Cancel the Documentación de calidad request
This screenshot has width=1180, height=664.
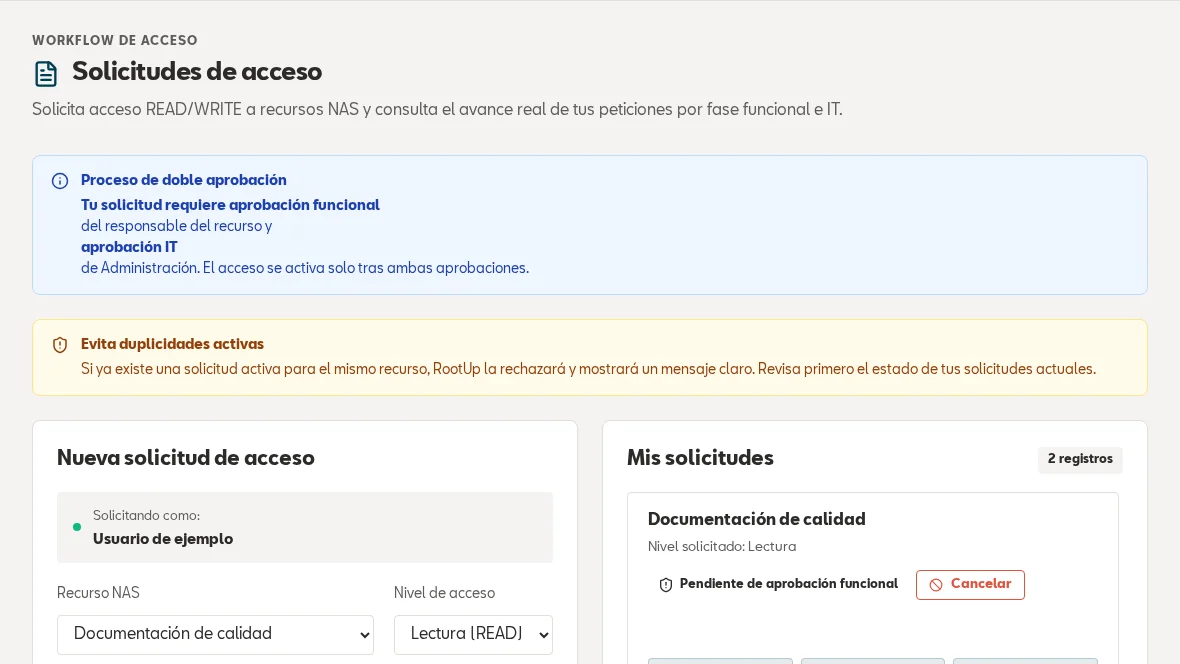(x=970, y=585)
